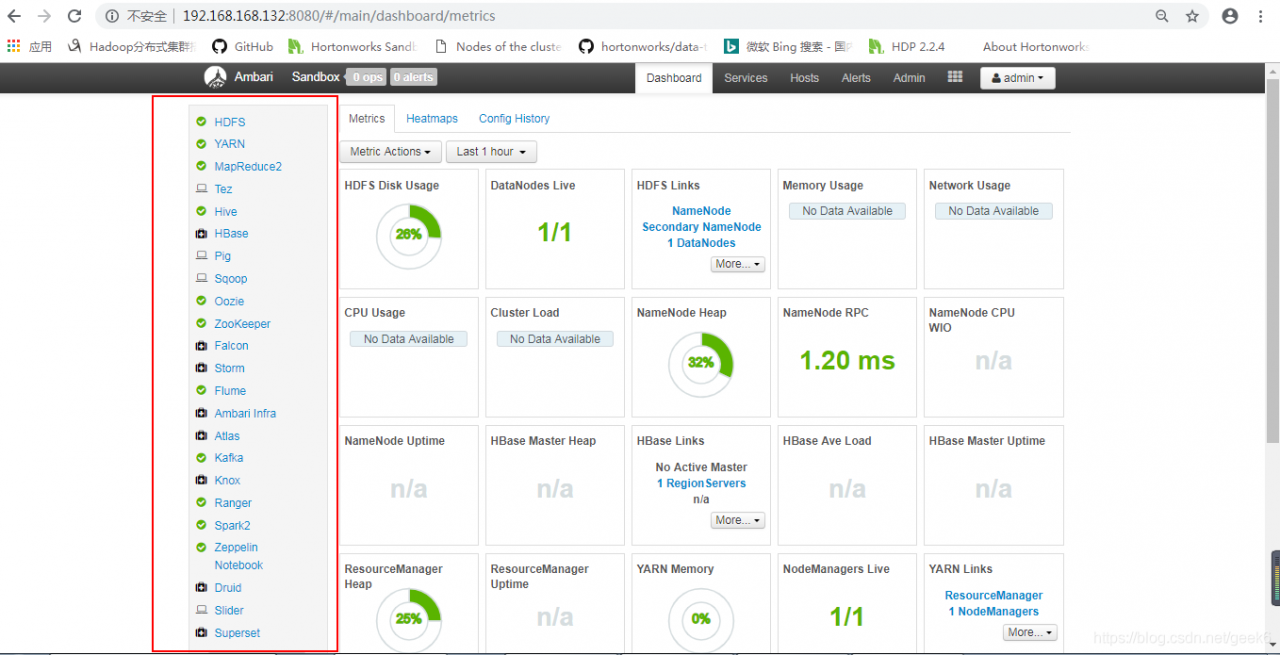Image resolution: width=1280 pixels, height=655 pixels.
Task: Click the 0 alerts badge
Action: tap(413, 77)
